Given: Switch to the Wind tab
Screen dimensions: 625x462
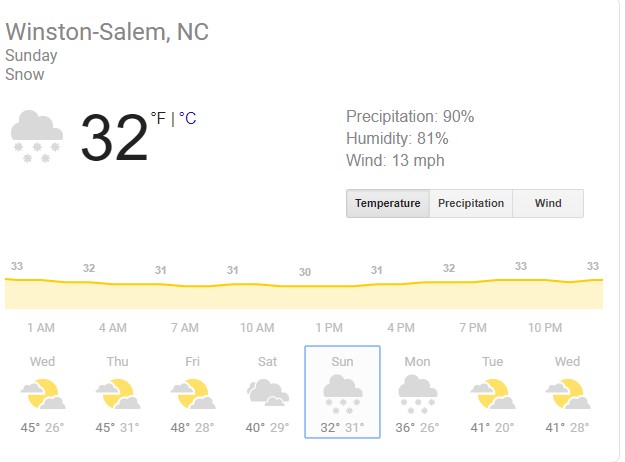Looking at the screenshot, I should 548,203.
